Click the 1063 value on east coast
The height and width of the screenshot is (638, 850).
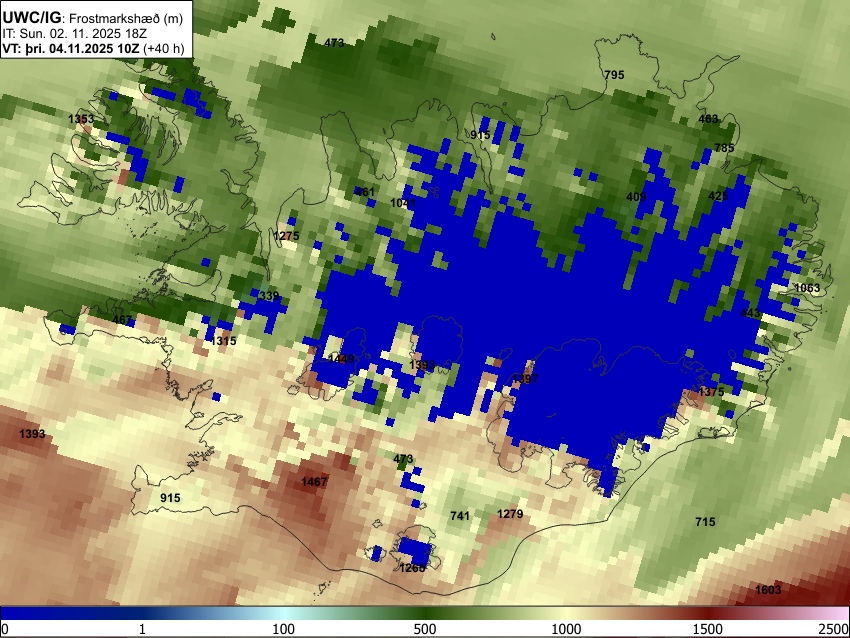[807, 288]
